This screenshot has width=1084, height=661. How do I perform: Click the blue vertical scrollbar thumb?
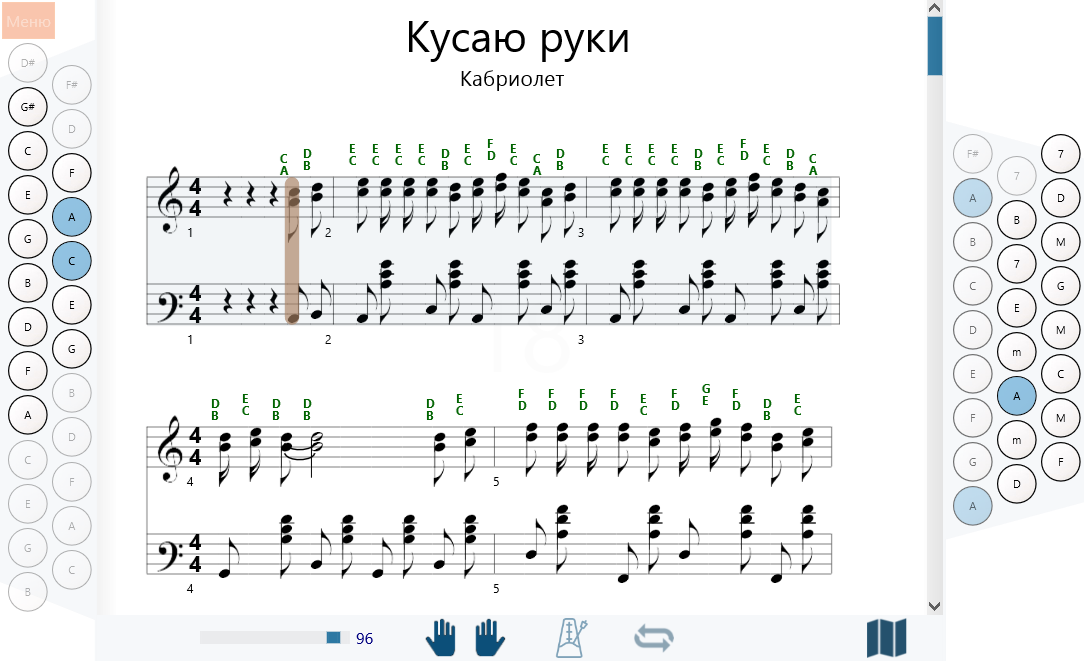(x=935, y=46)
